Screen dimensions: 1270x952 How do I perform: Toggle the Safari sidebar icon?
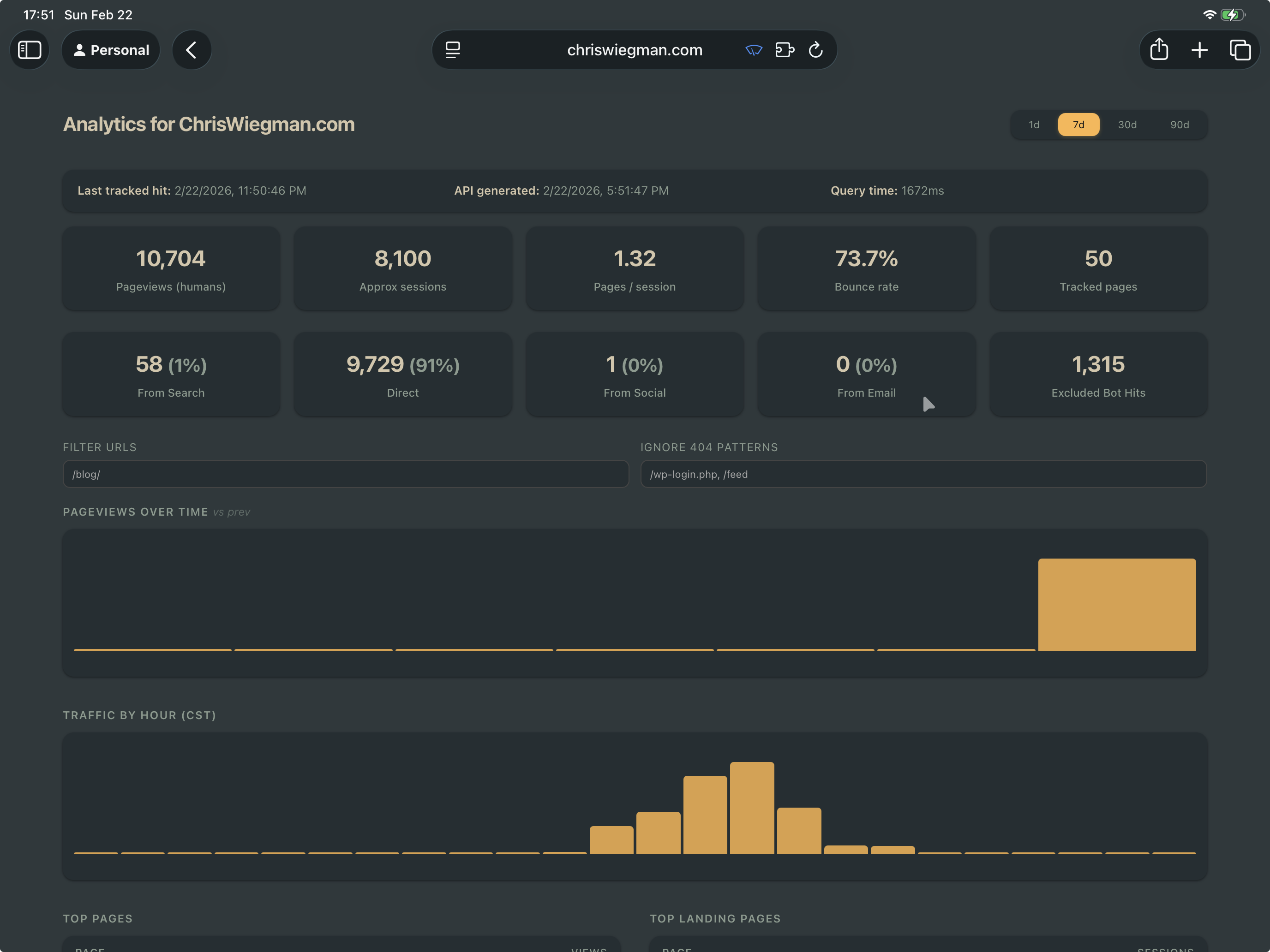click(x=29, y=50)
